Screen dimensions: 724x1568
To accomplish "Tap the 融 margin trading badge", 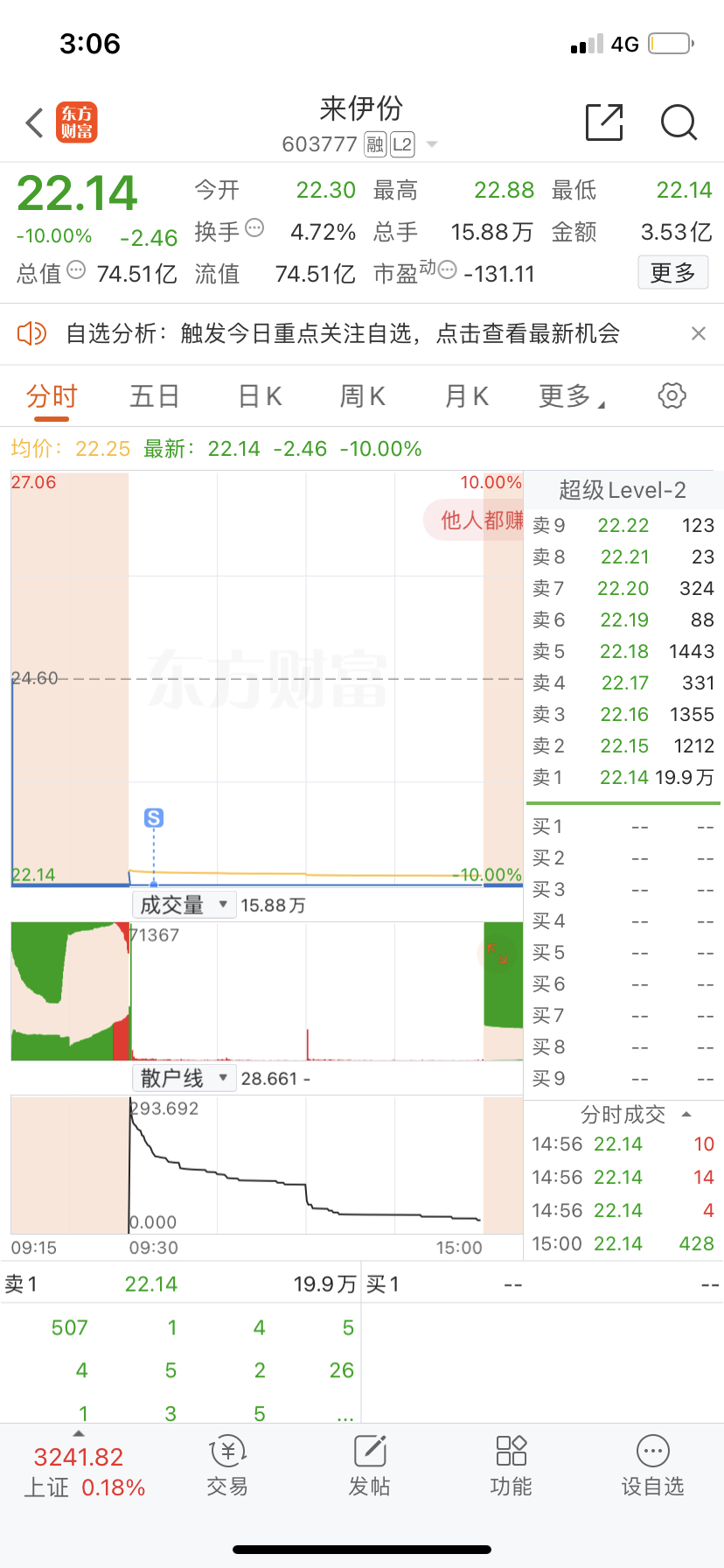I will (x=375, y=144).
